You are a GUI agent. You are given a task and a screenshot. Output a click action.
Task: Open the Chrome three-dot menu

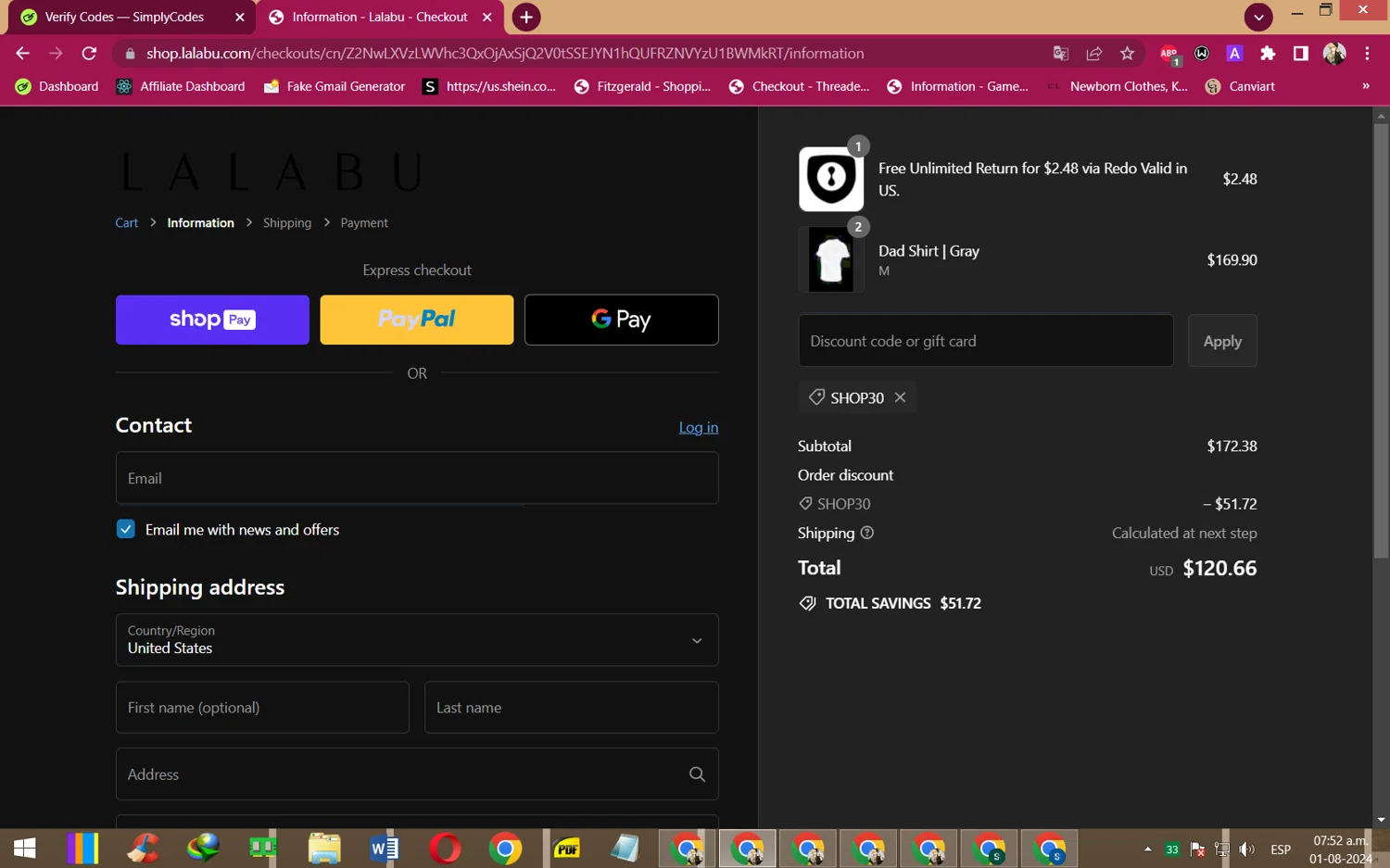click(1367, 54)
